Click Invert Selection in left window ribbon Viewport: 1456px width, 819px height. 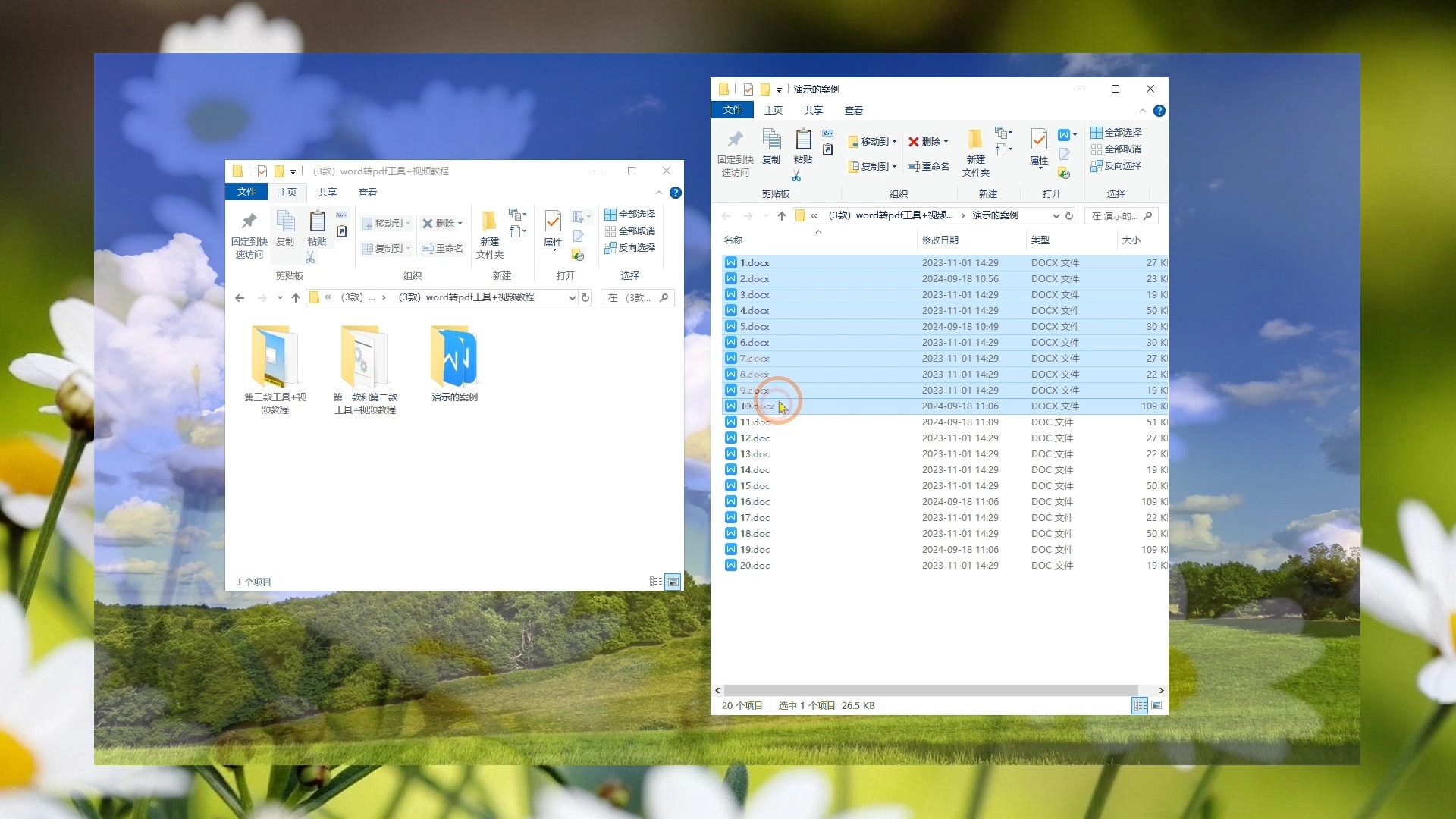(x=630, y=248)
